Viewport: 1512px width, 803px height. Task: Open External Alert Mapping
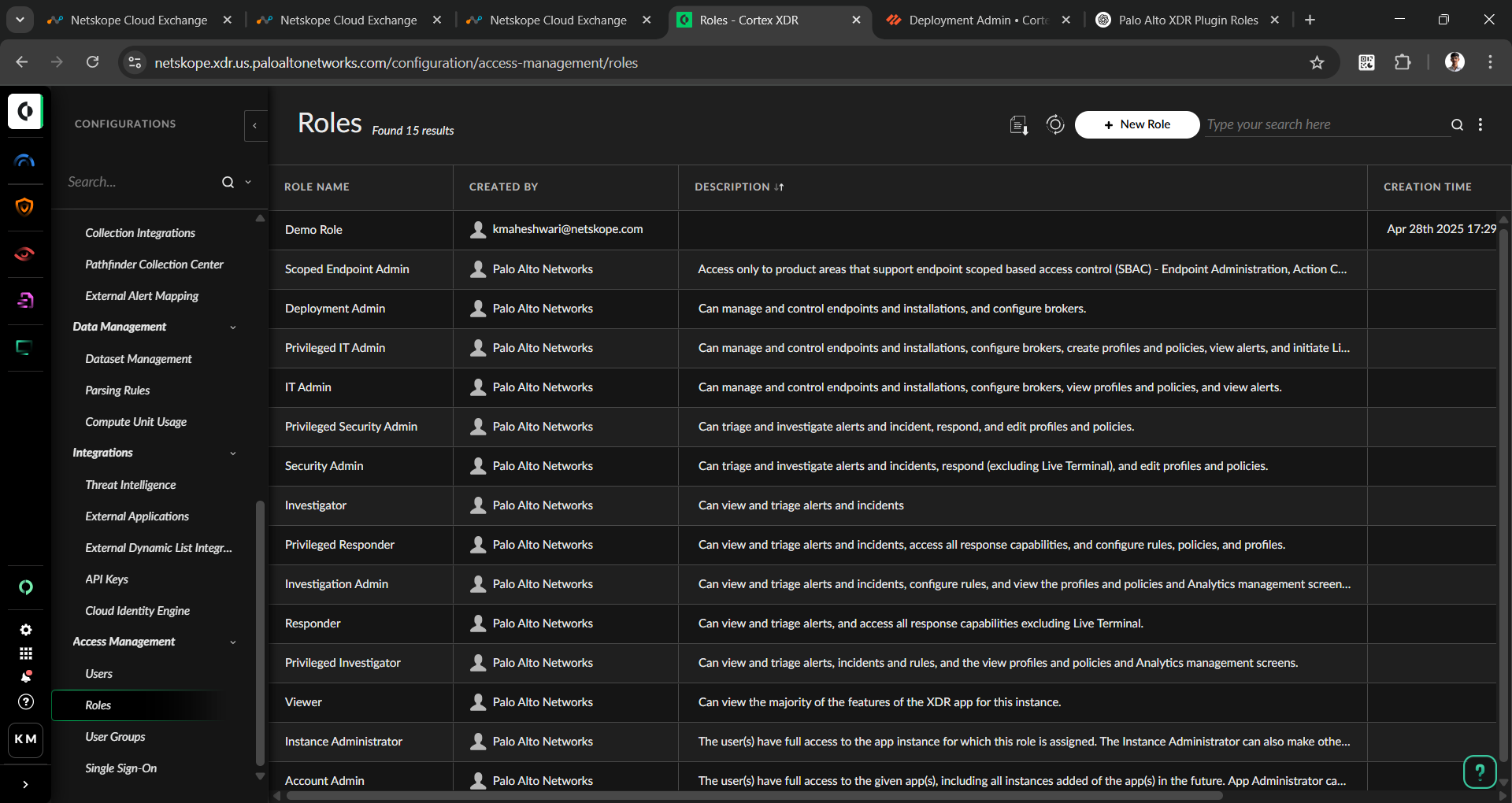pyautogui.click(x=142, y=296)
